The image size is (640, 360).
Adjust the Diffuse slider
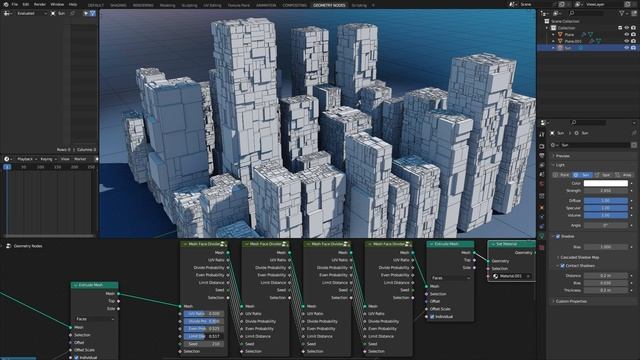(x=606, y=200)
